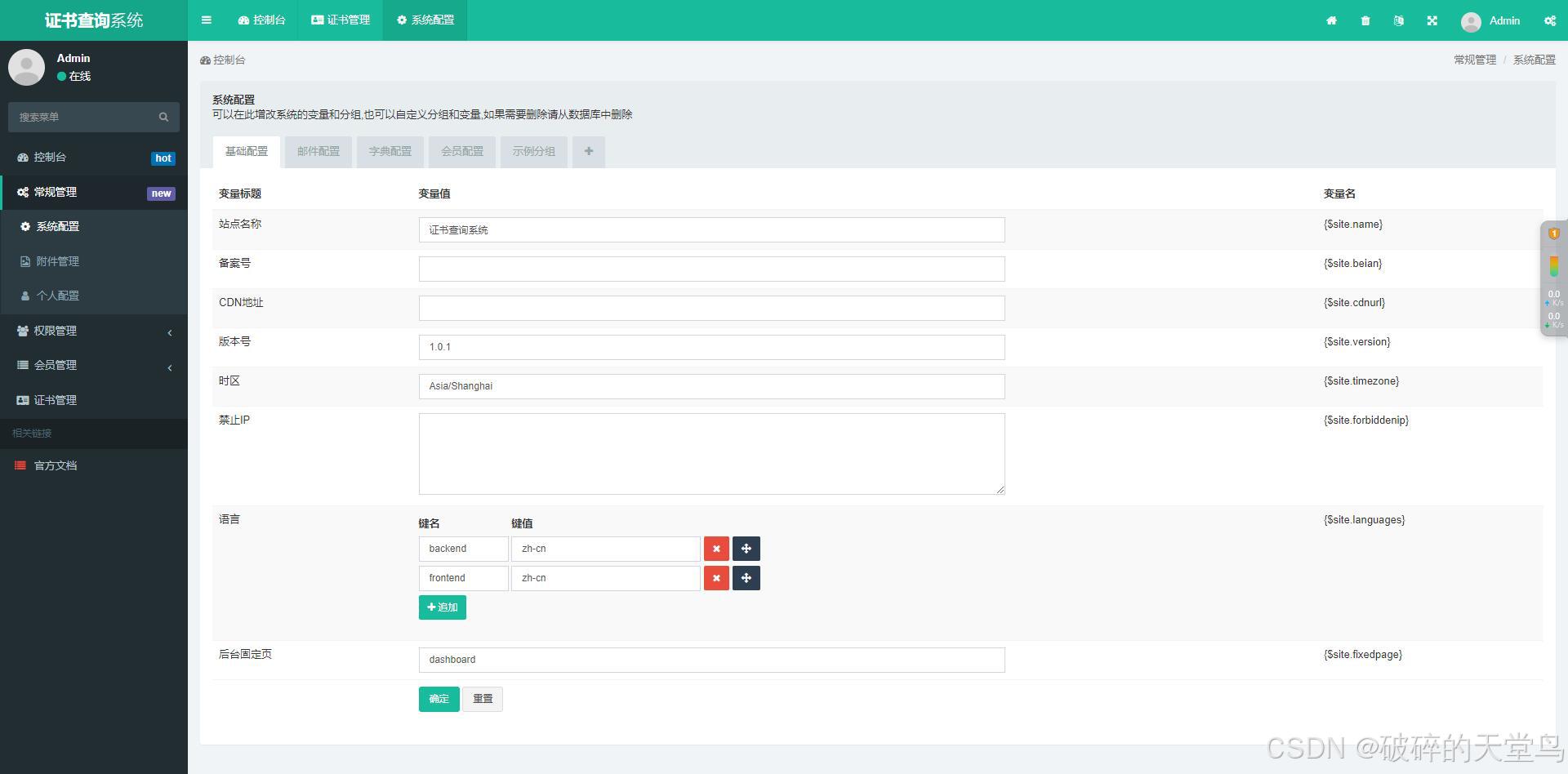This screenshot has height=774, width=1568.
Task: Click the orange shield widget icon
Action: coord(1554,234)
